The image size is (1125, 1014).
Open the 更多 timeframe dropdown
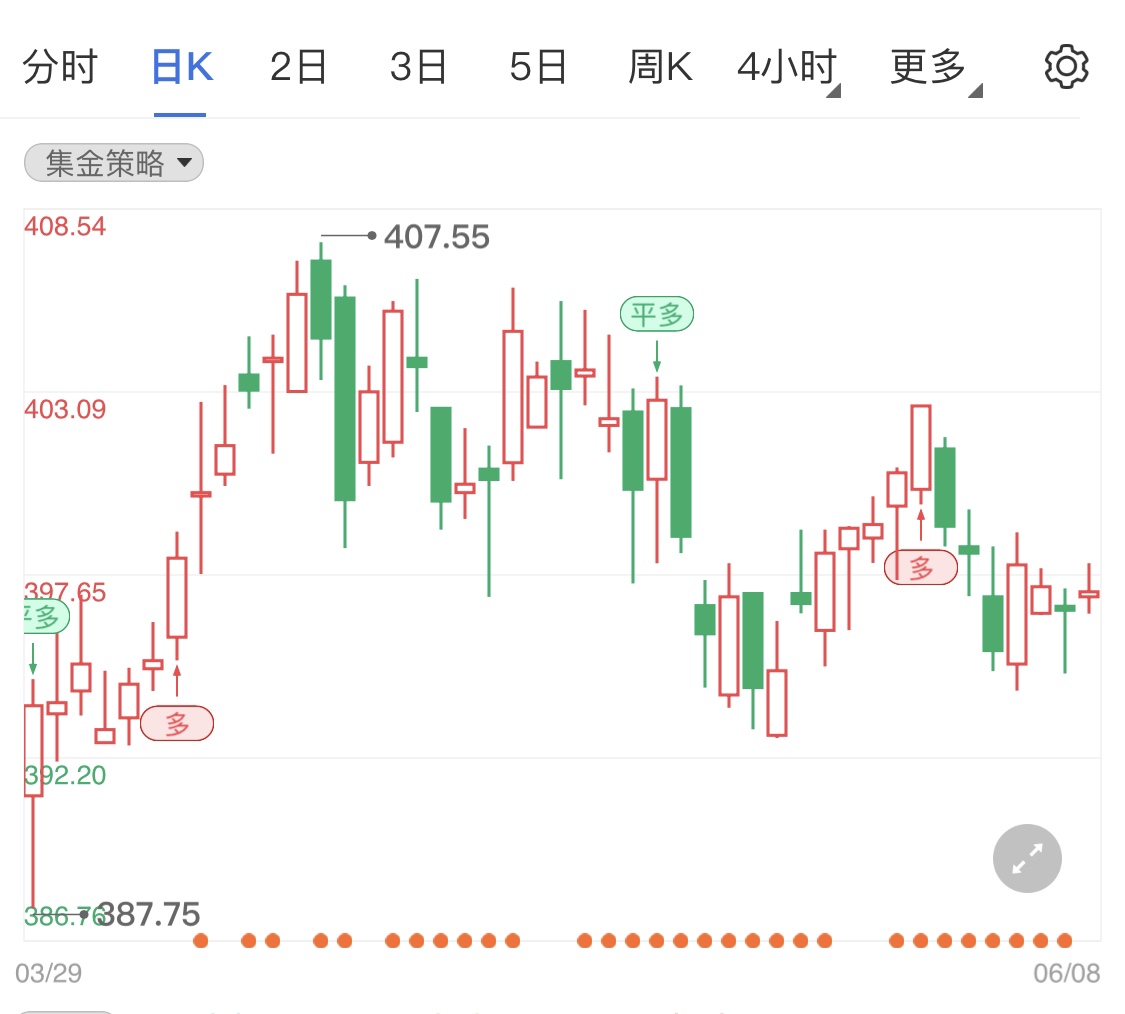(x=929, y=66)
